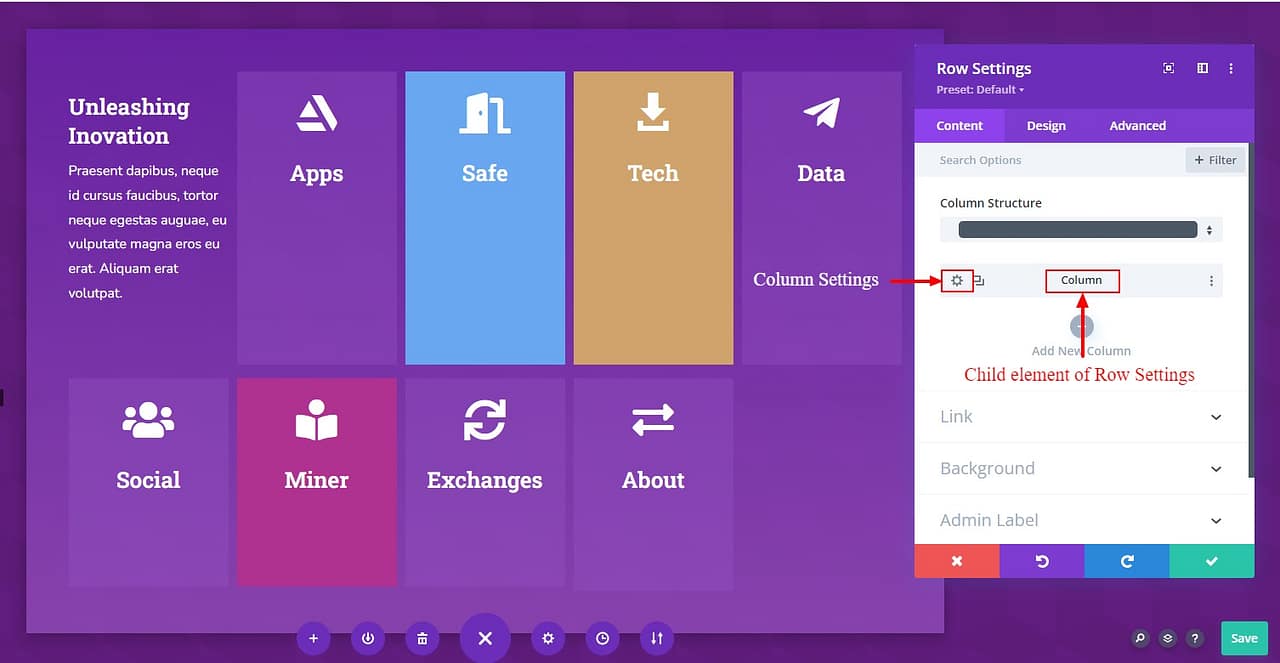The height and width of the screenshot is (663, 1280).
Task: Switch to the Advanced tab
Action: point(1137,126)
